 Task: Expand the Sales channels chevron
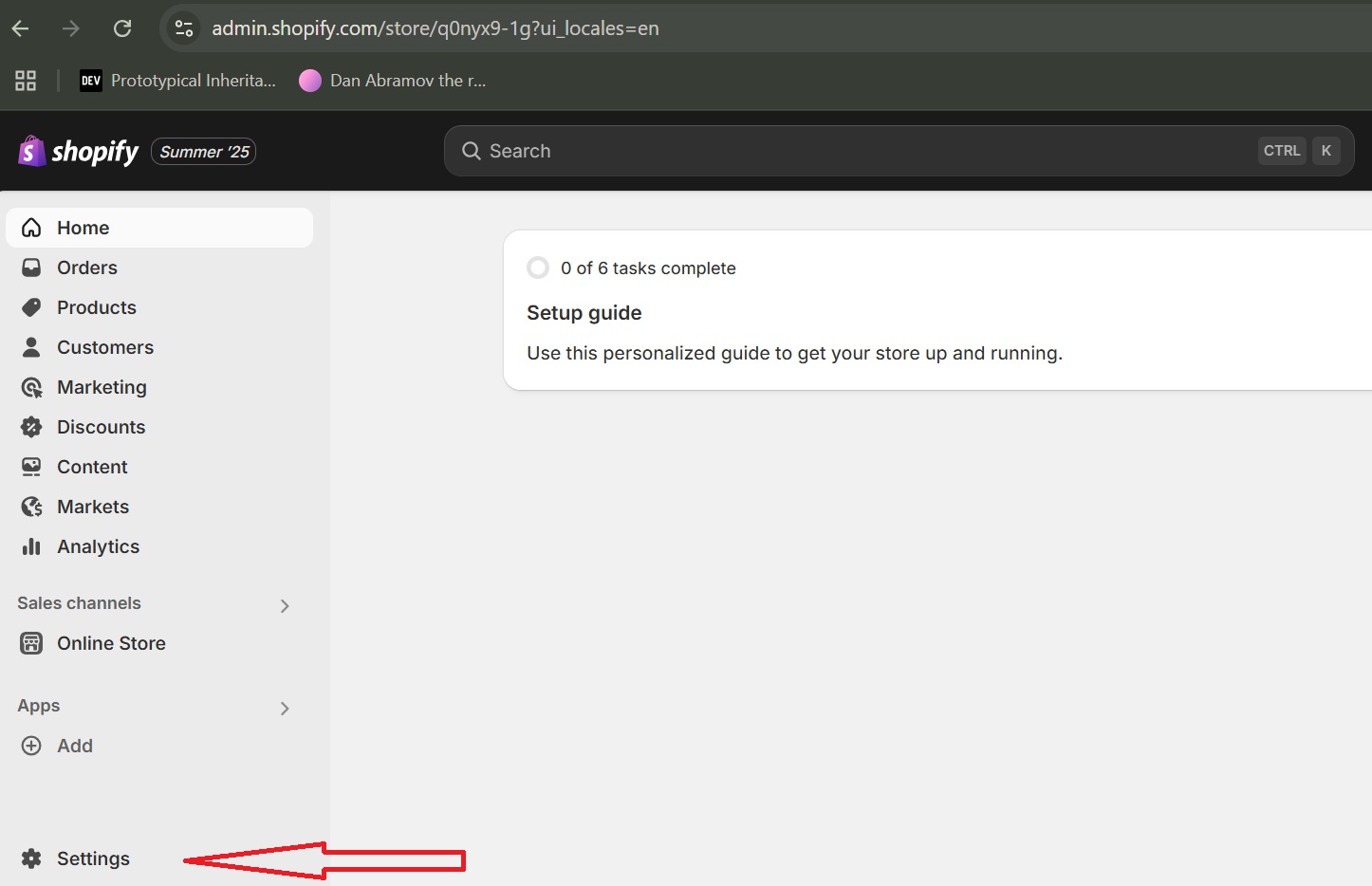(x=285, y=605)
